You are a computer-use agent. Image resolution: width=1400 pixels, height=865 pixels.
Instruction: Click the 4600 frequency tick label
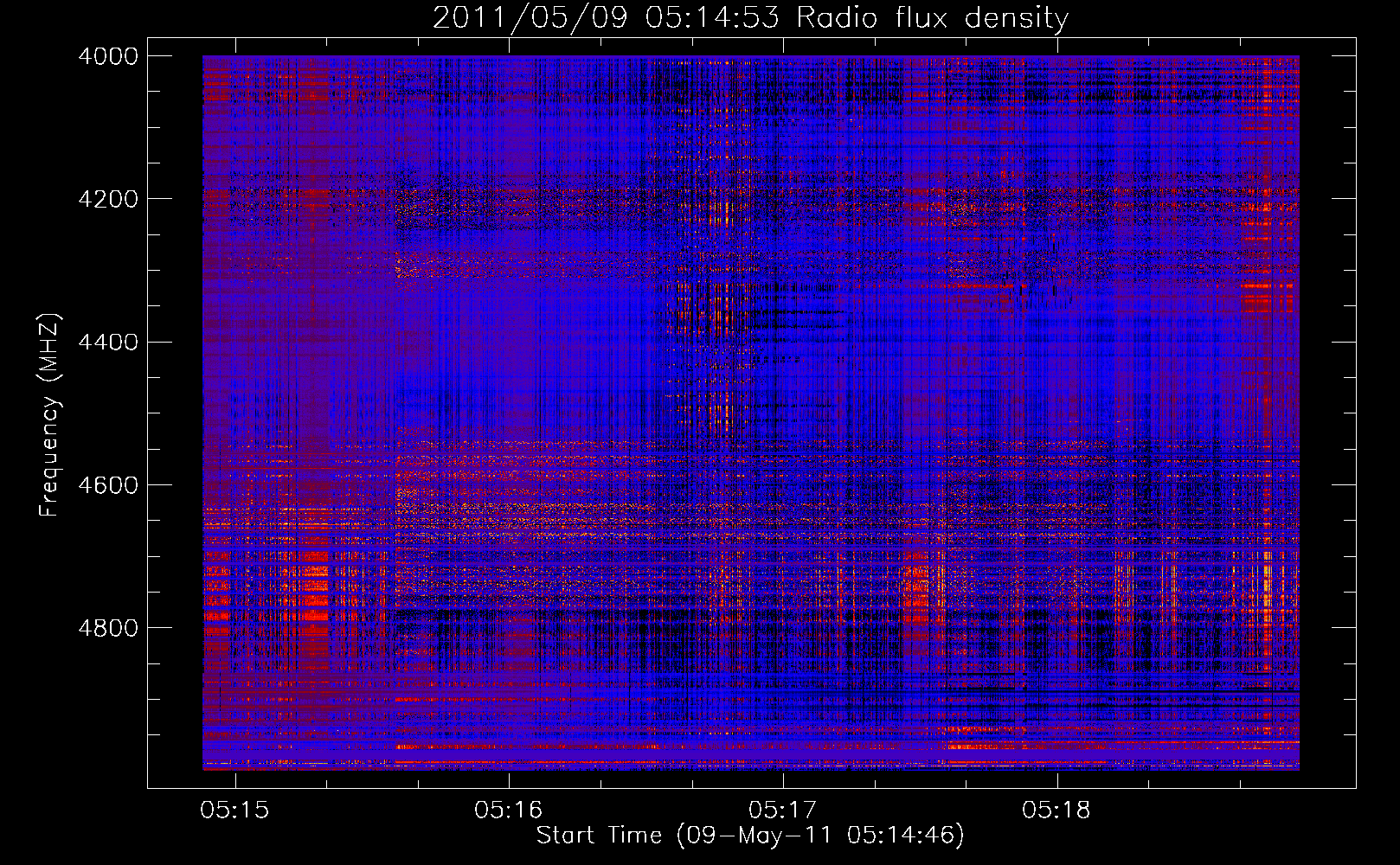(x=108, y=485)
